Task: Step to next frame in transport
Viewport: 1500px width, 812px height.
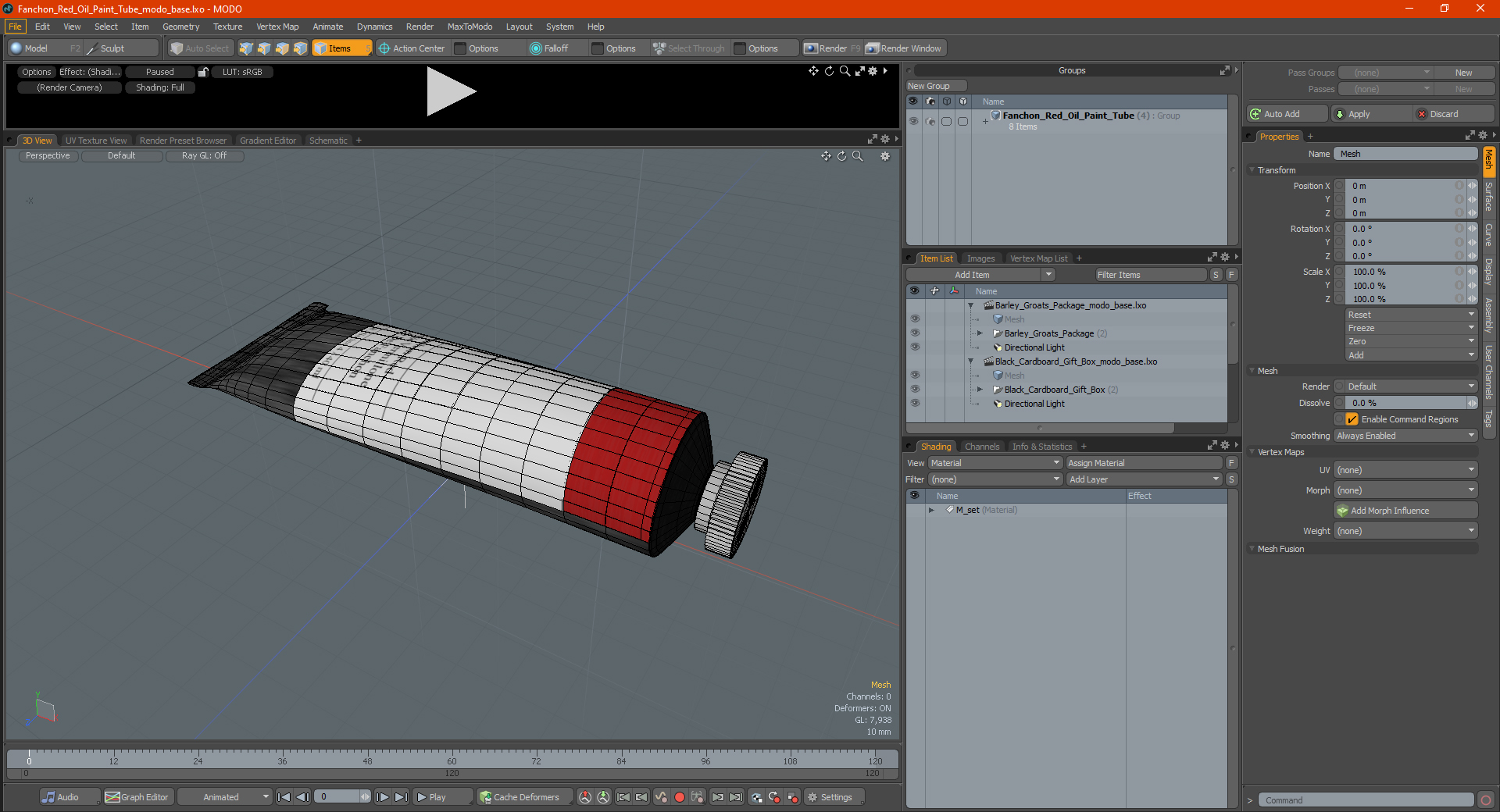Action: 382,797
